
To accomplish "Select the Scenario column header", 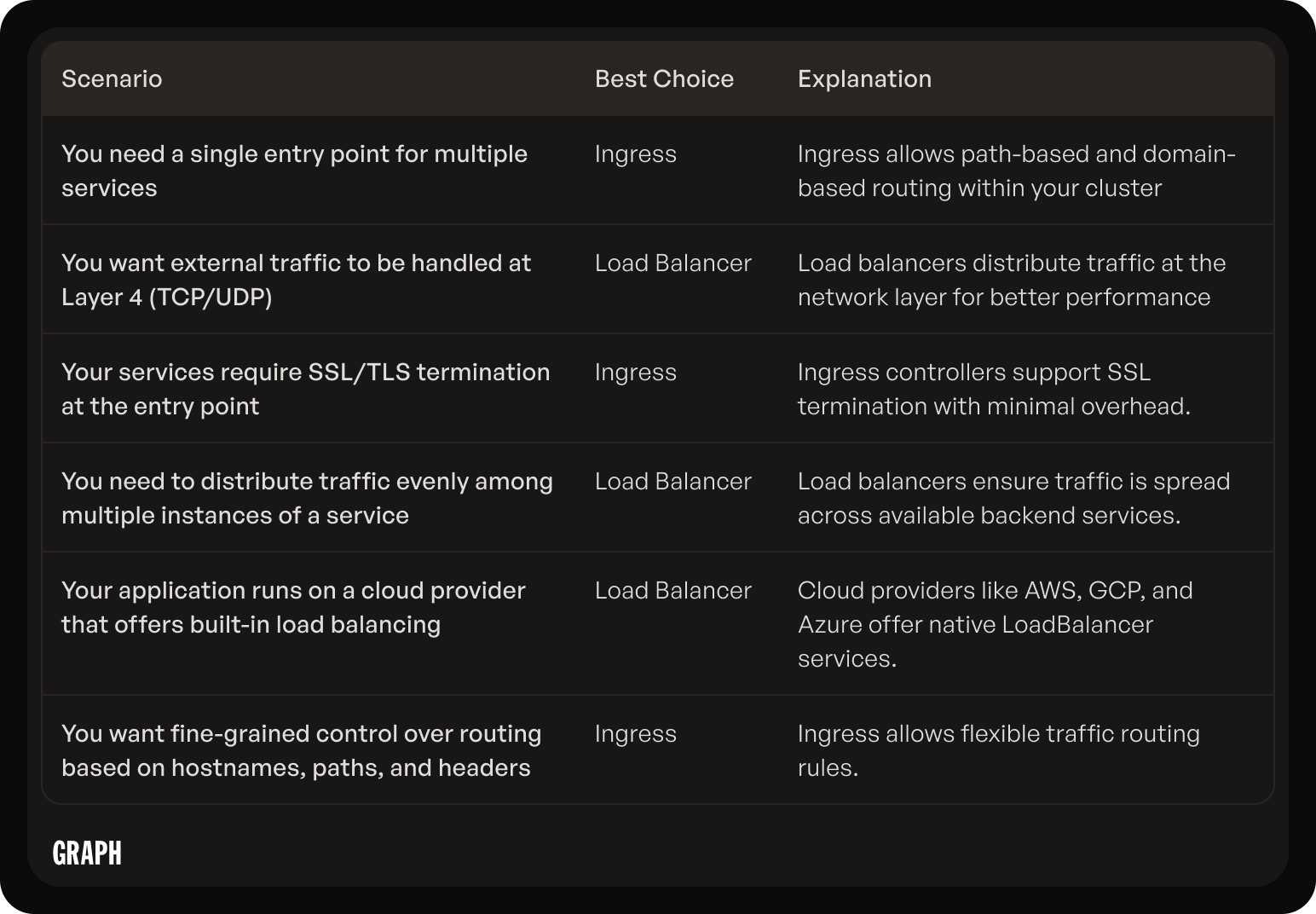I will click(112, 78).
